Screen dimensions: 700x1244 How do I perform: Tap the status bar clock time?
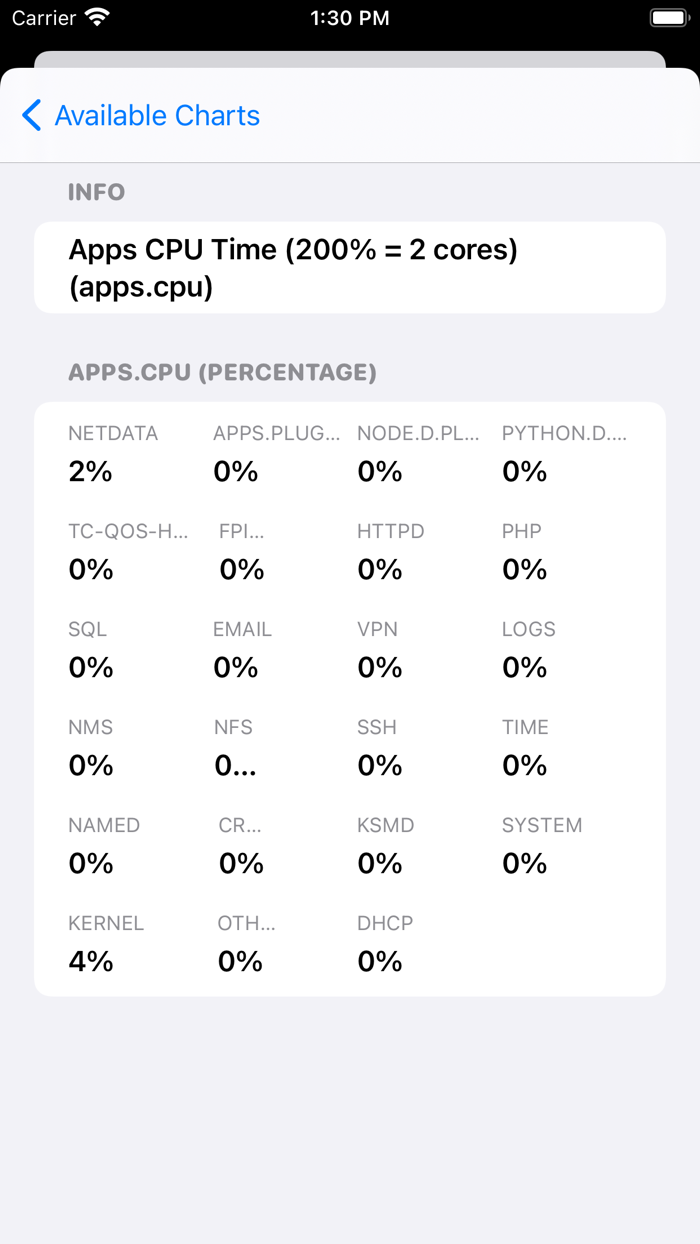(x=349, y=18)
